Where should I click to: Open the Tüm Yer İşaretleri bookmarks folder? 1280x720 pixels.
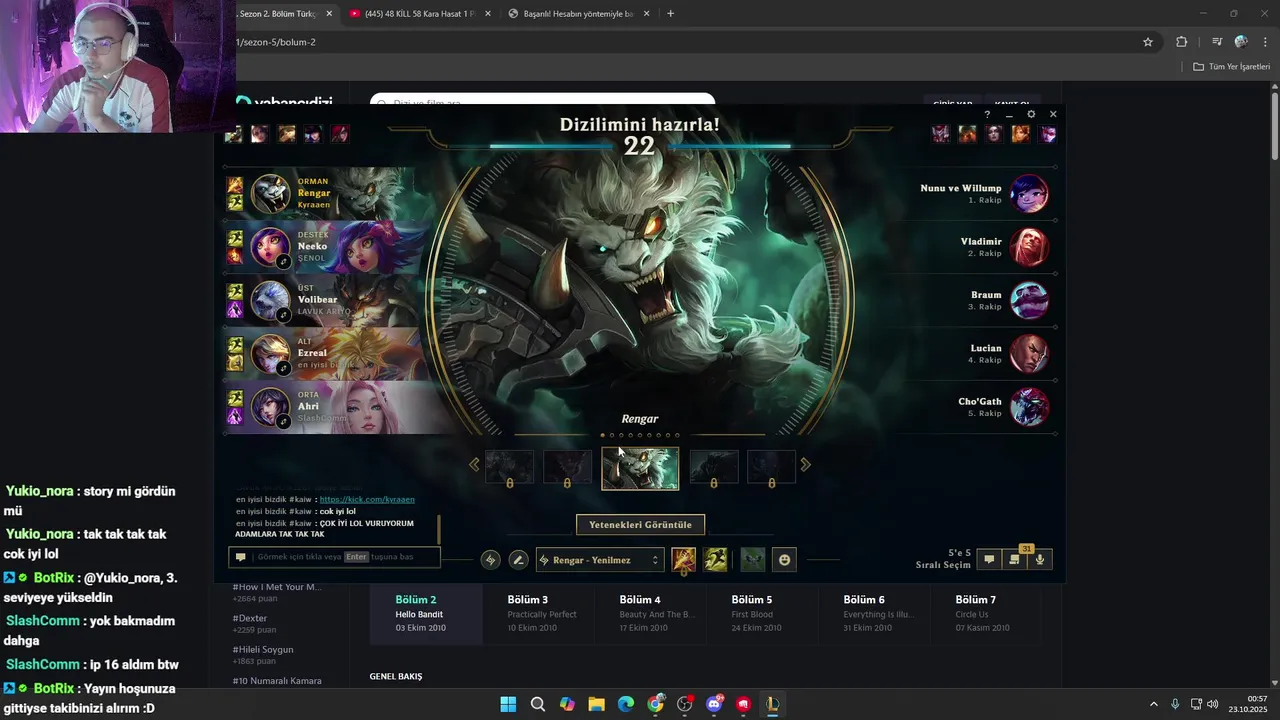[x=1231, y=67]
